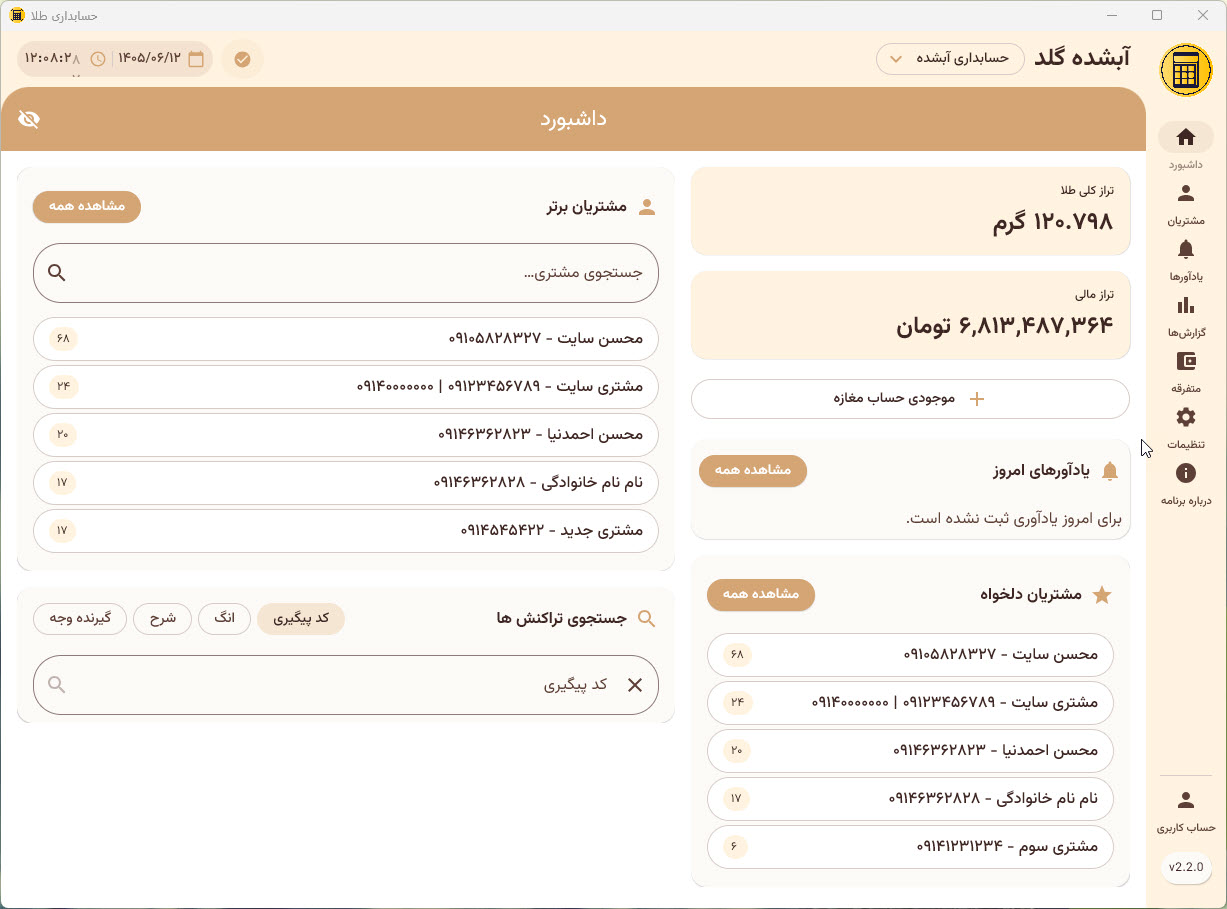Click the v2.2.0 version badge

[1186, 867]
